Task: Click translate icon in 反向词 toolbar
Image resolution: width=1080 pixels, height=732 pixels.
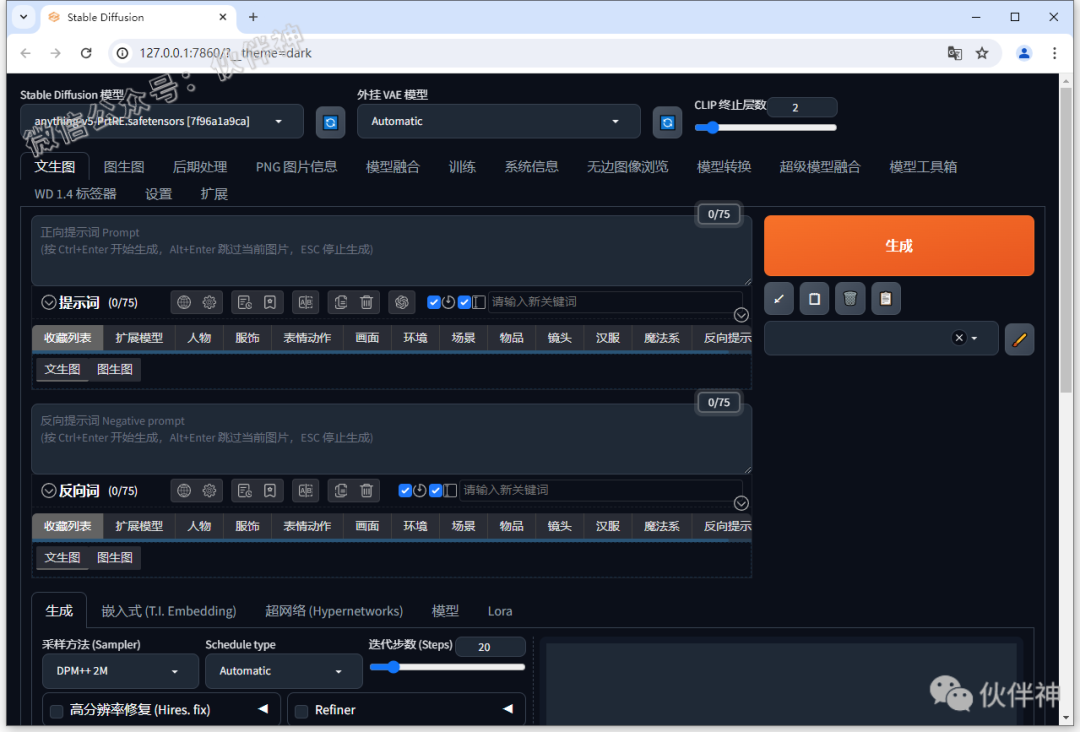Action: click(305, 490)
